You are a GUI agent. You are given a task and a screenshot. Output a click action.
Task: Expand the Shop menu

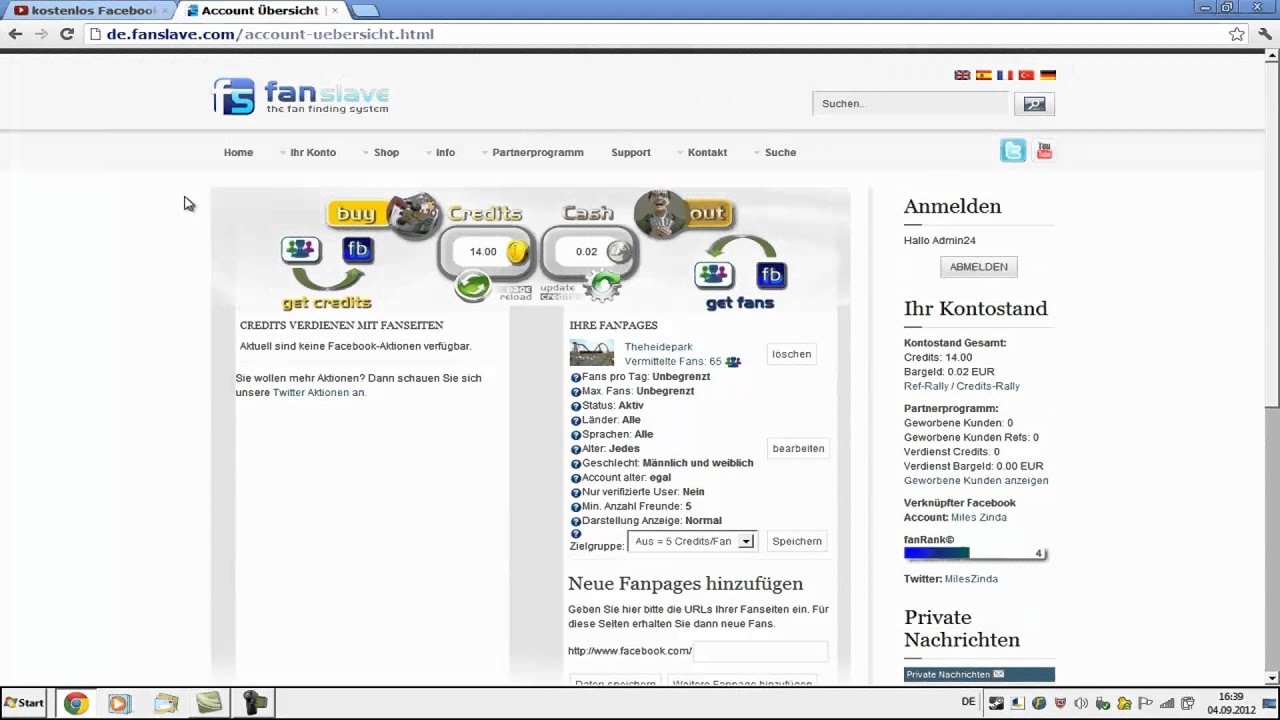click(385, 153)
